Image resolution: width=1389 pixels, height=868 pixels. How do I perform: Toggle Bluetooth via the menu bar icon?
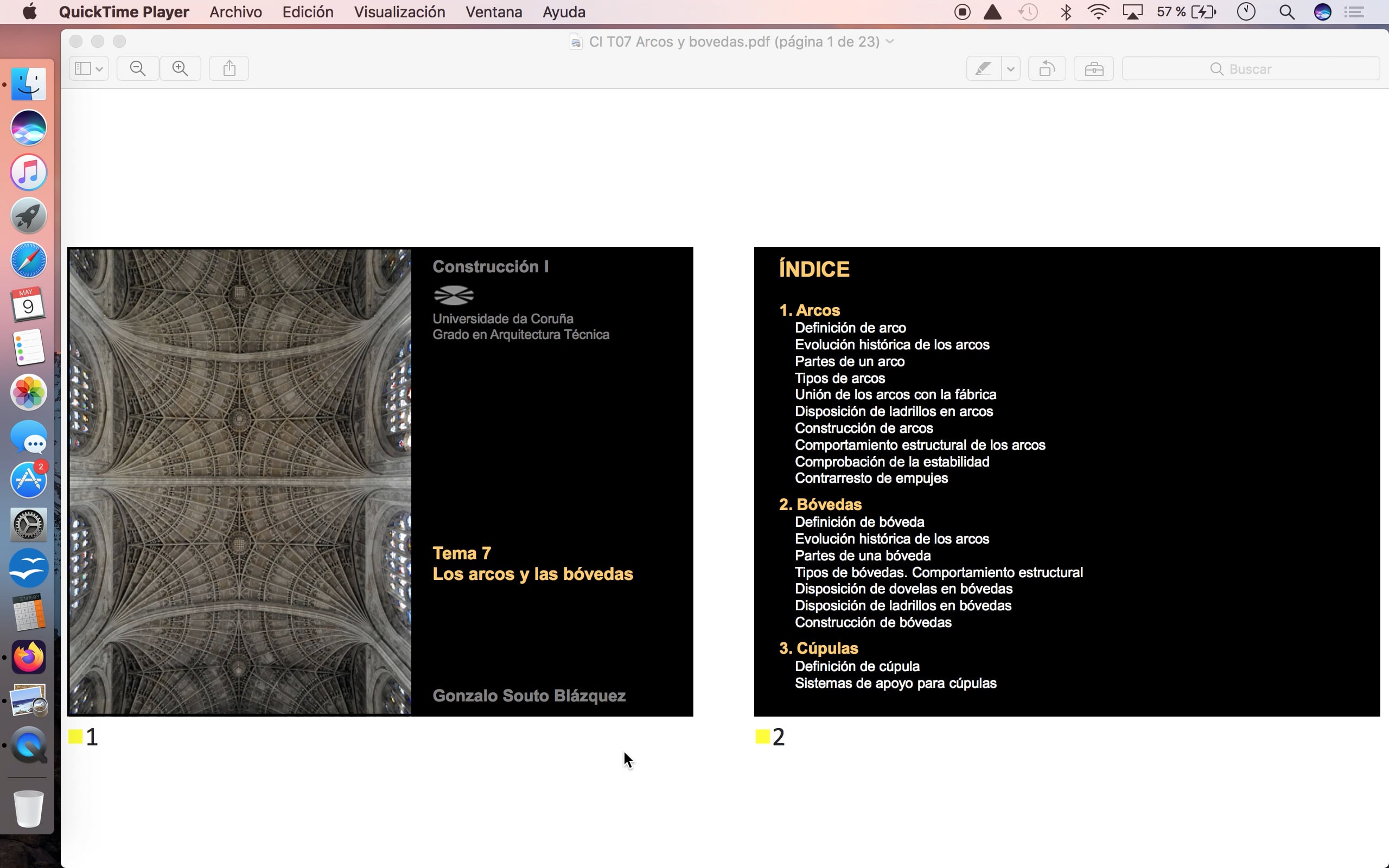[x=1066, y=11]
